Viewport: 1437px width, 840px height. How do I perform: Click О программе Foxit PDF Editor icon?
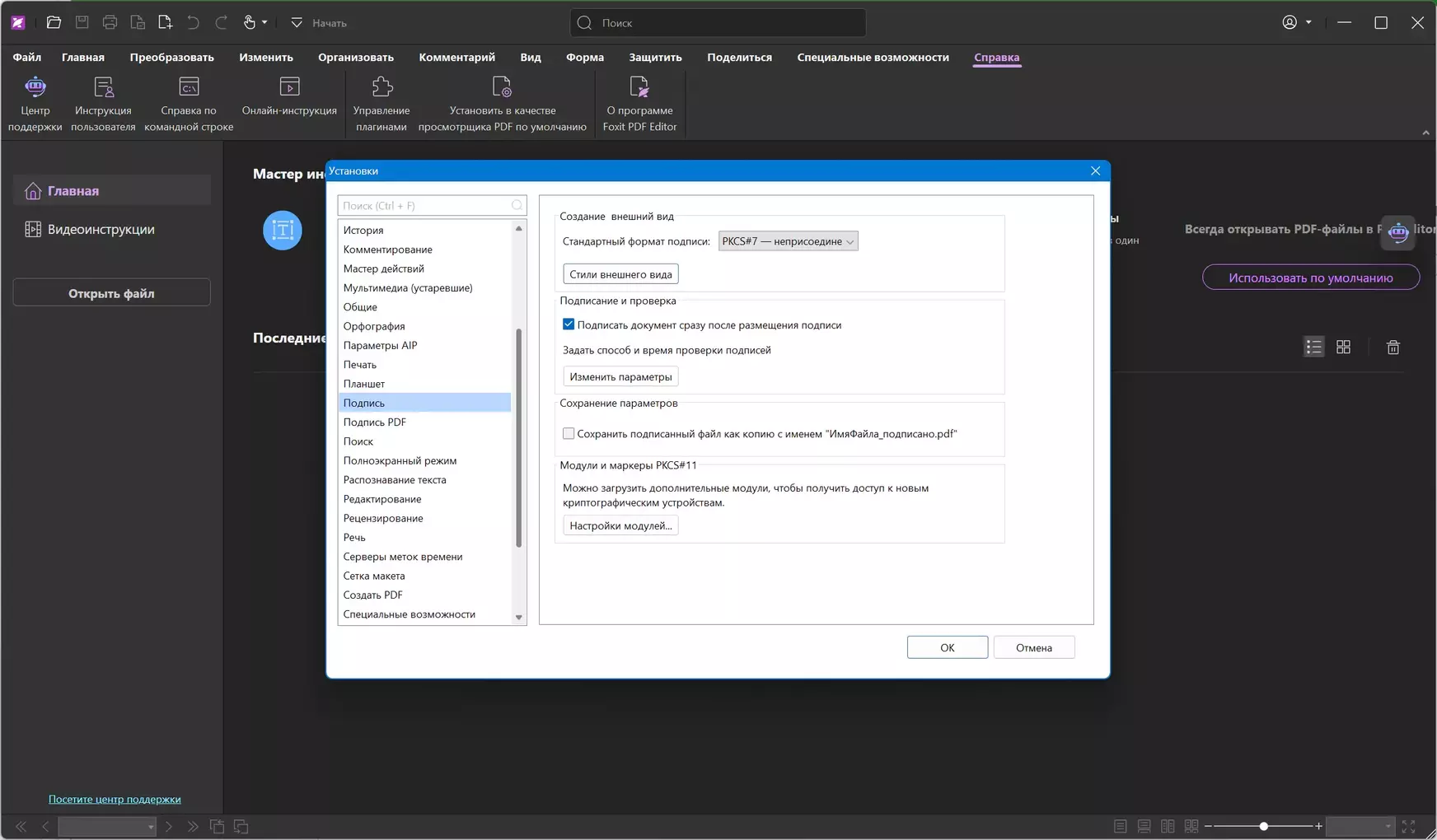(639, 103)
